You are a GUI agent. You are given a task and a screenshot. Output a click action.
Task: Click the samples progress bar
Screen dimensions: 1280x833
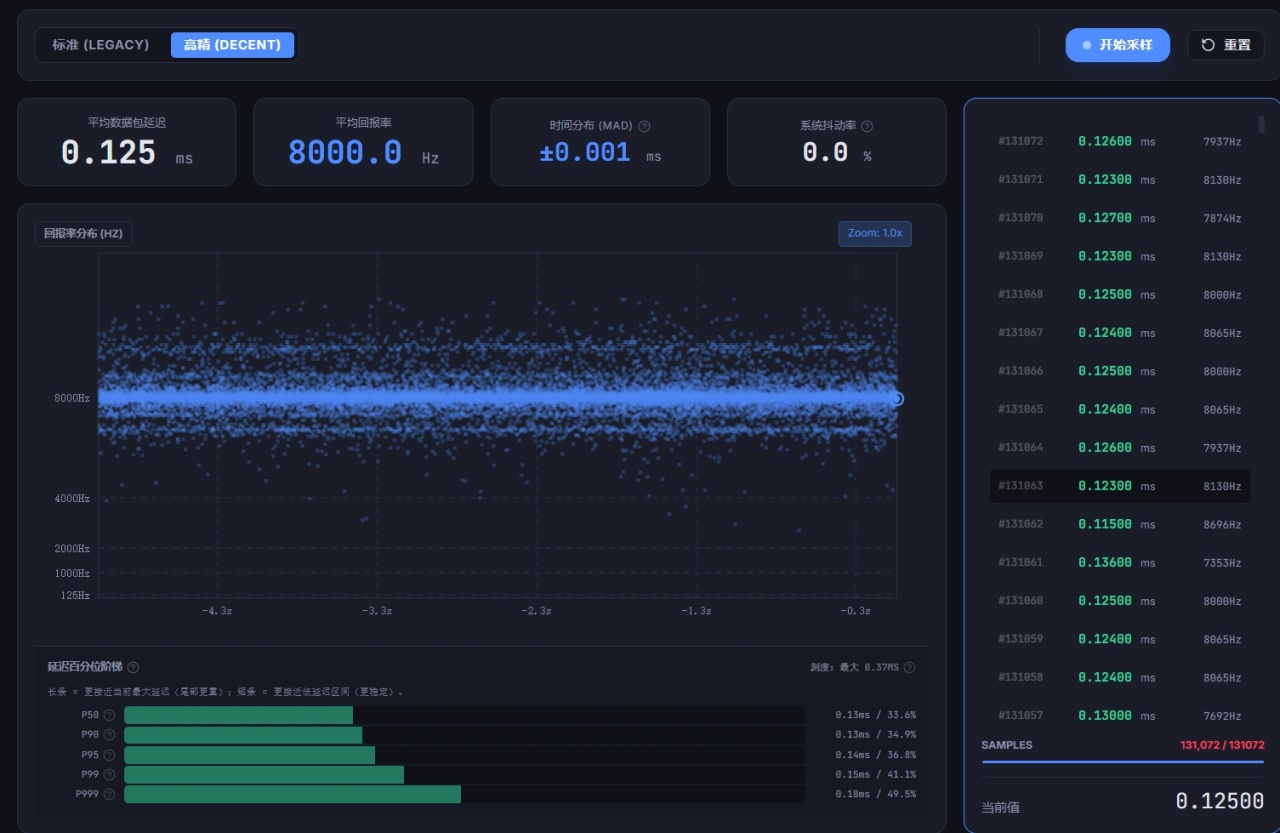click(1123, 762)
